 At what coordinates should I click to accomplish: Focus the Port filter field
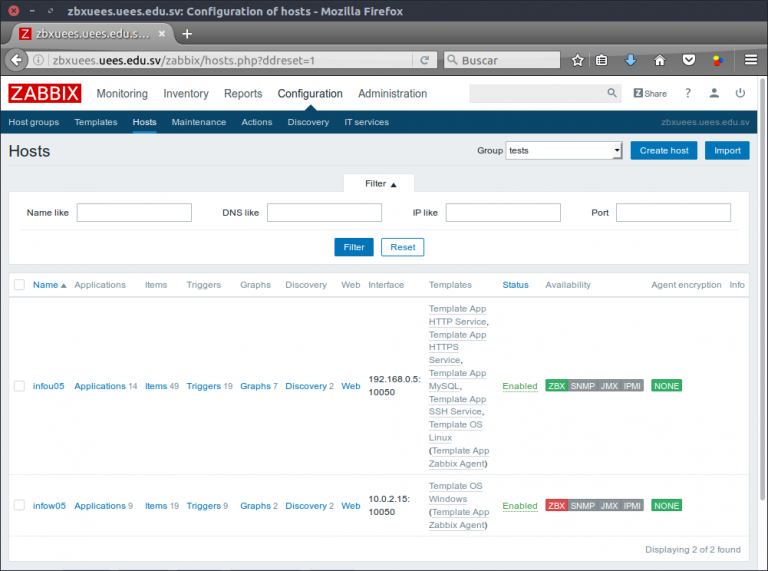click(x=673, y=213)
